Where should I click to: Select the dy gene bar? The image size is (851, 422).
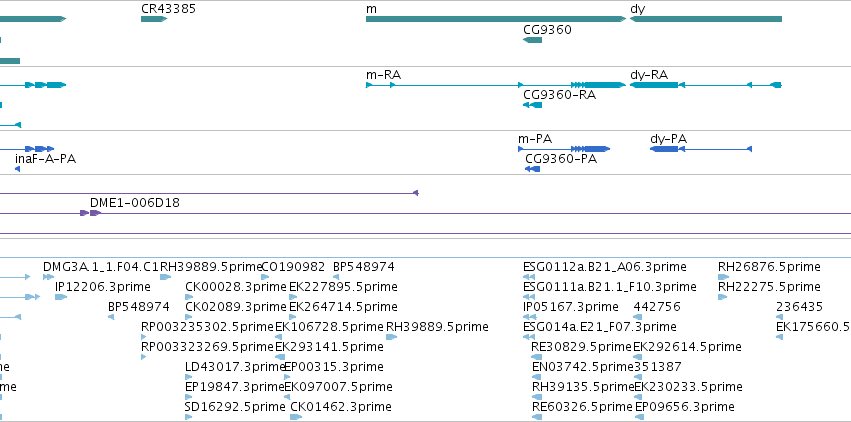tap(706, 19)
